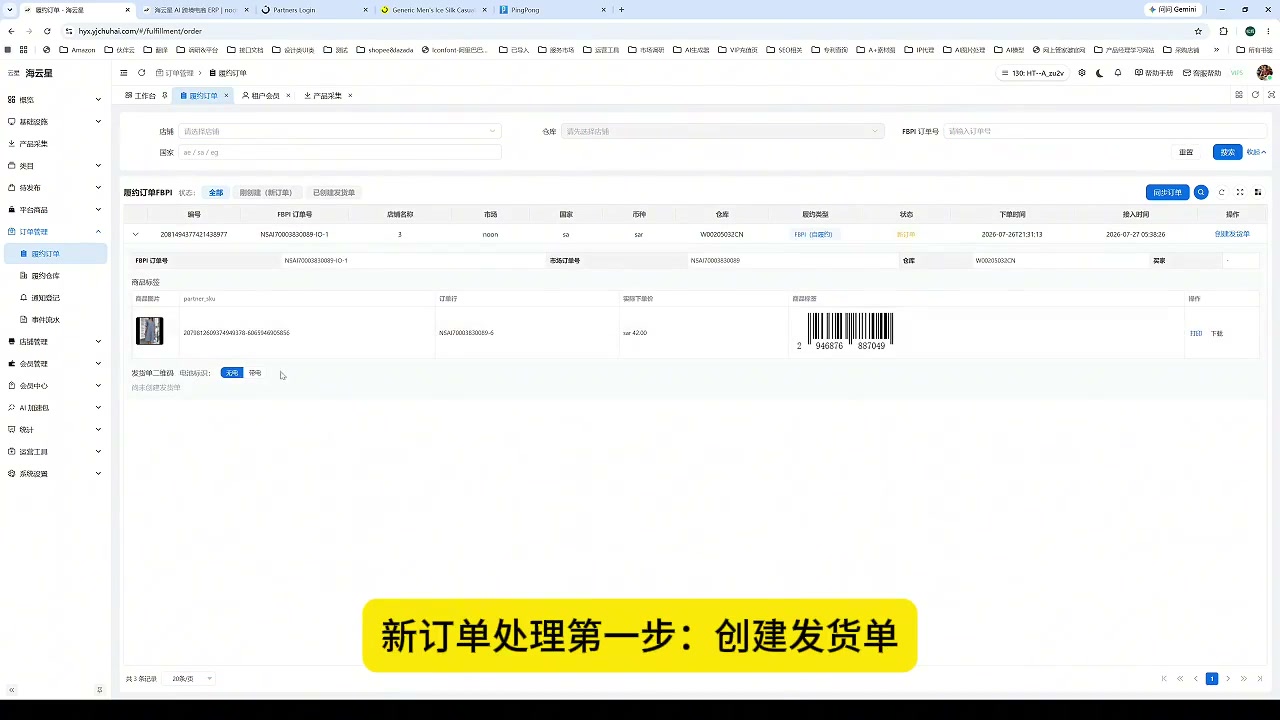Open notifications bell icon
The width and height of the screenshot is (1280, 720).
tap(1118, 73)
